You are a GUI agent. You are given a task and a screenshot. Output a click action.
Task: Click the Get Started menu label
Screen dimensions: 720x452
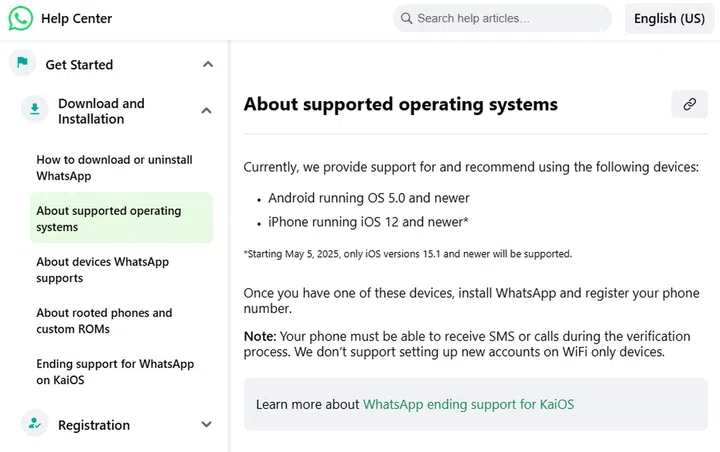pos(79,65)
